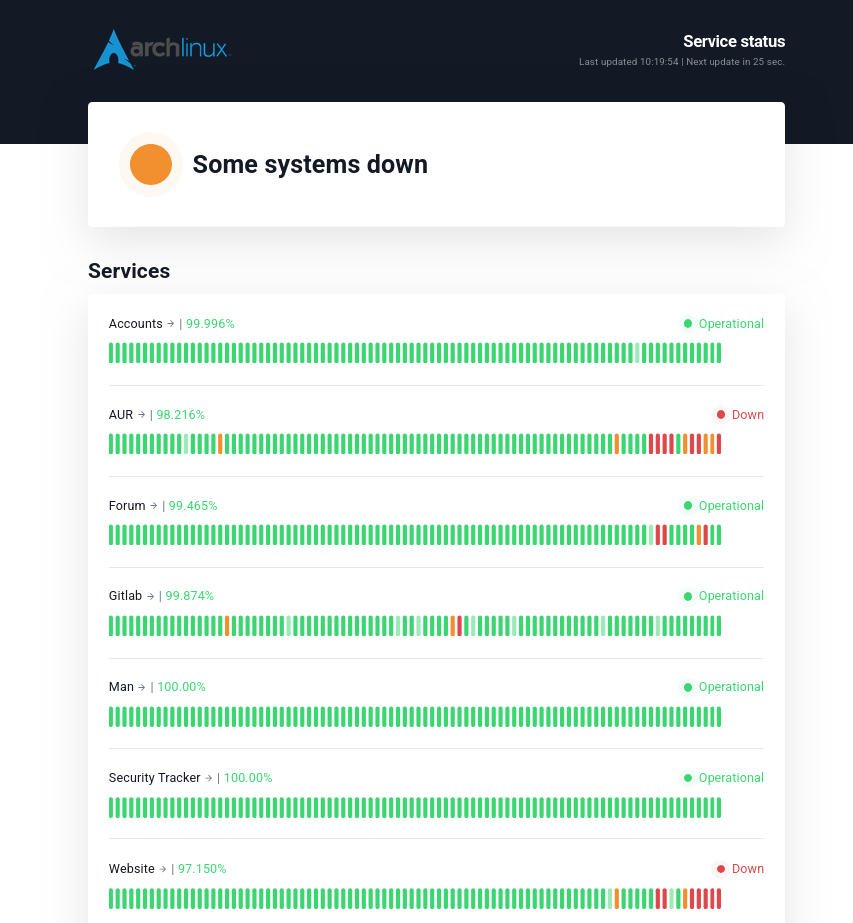Open the Man service link

(x=121, y=687)
